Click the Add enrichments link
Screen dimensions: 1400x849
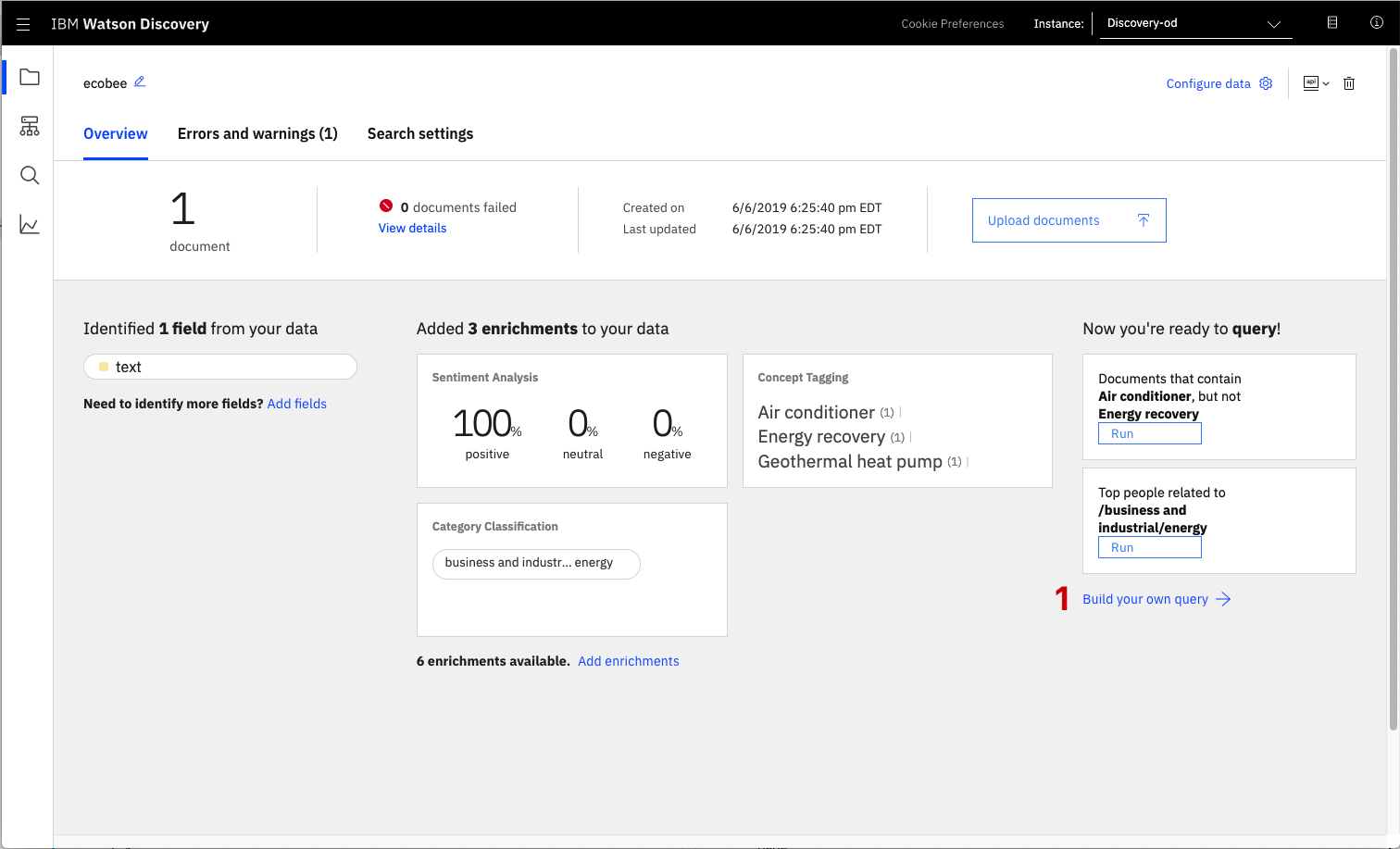tap(629, 661)
